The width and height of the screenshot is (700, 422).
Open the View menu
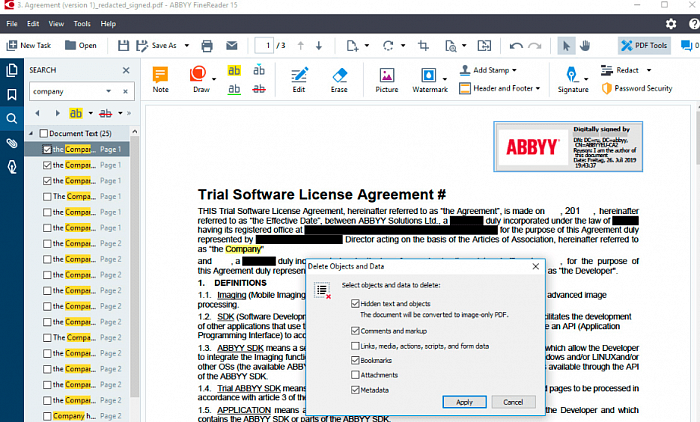coord(57,22)
